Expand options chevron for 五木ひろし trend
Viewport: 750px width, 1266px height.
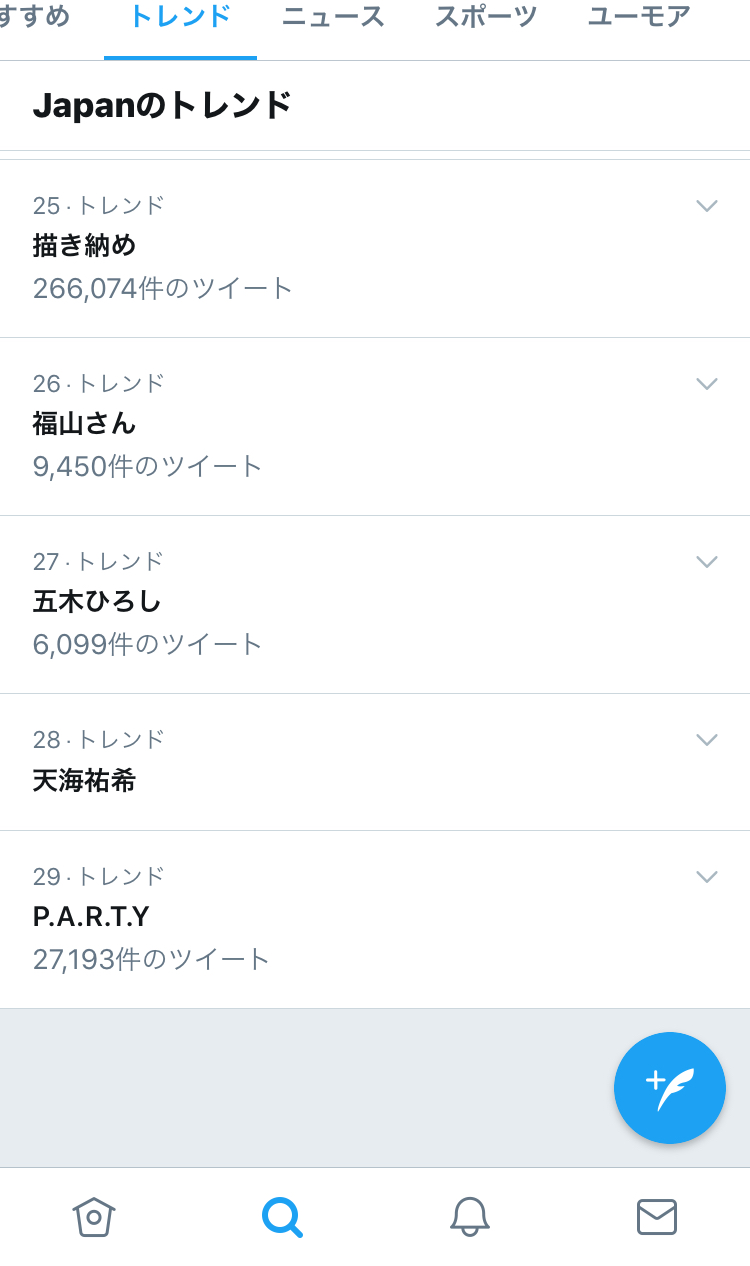(707, 562)
